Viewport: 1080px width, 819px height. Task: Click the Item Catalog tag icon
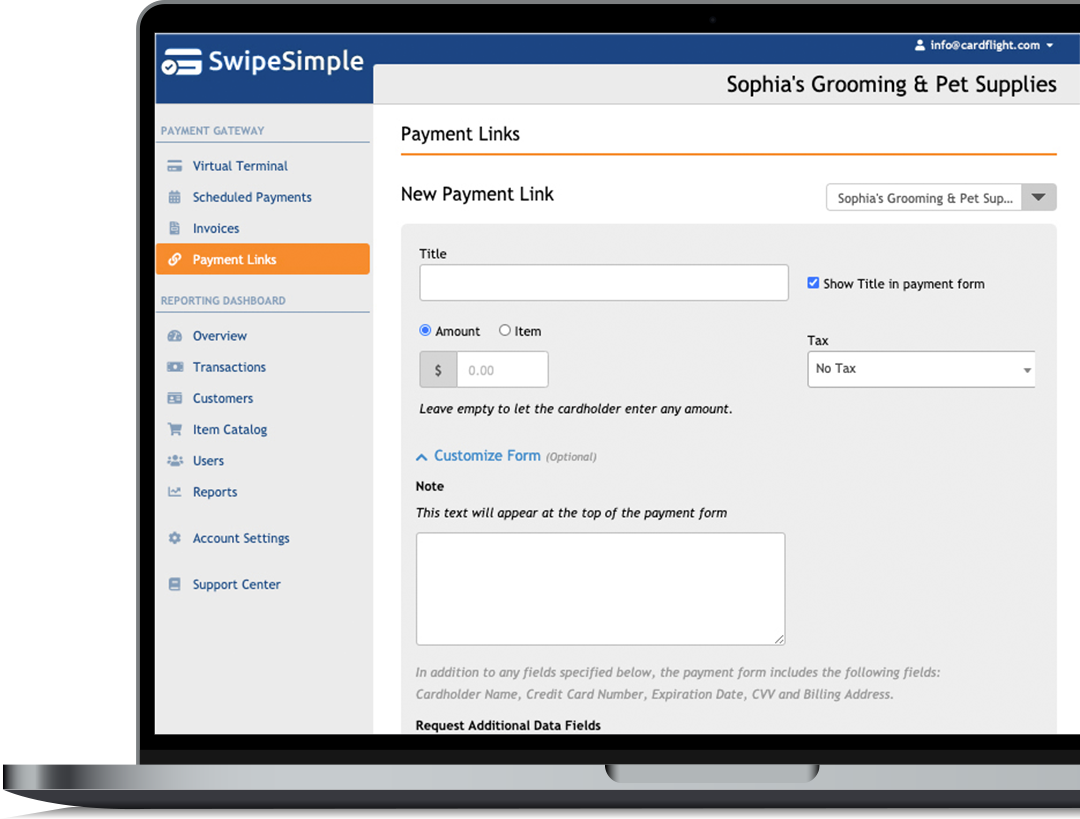coord(175,429)
